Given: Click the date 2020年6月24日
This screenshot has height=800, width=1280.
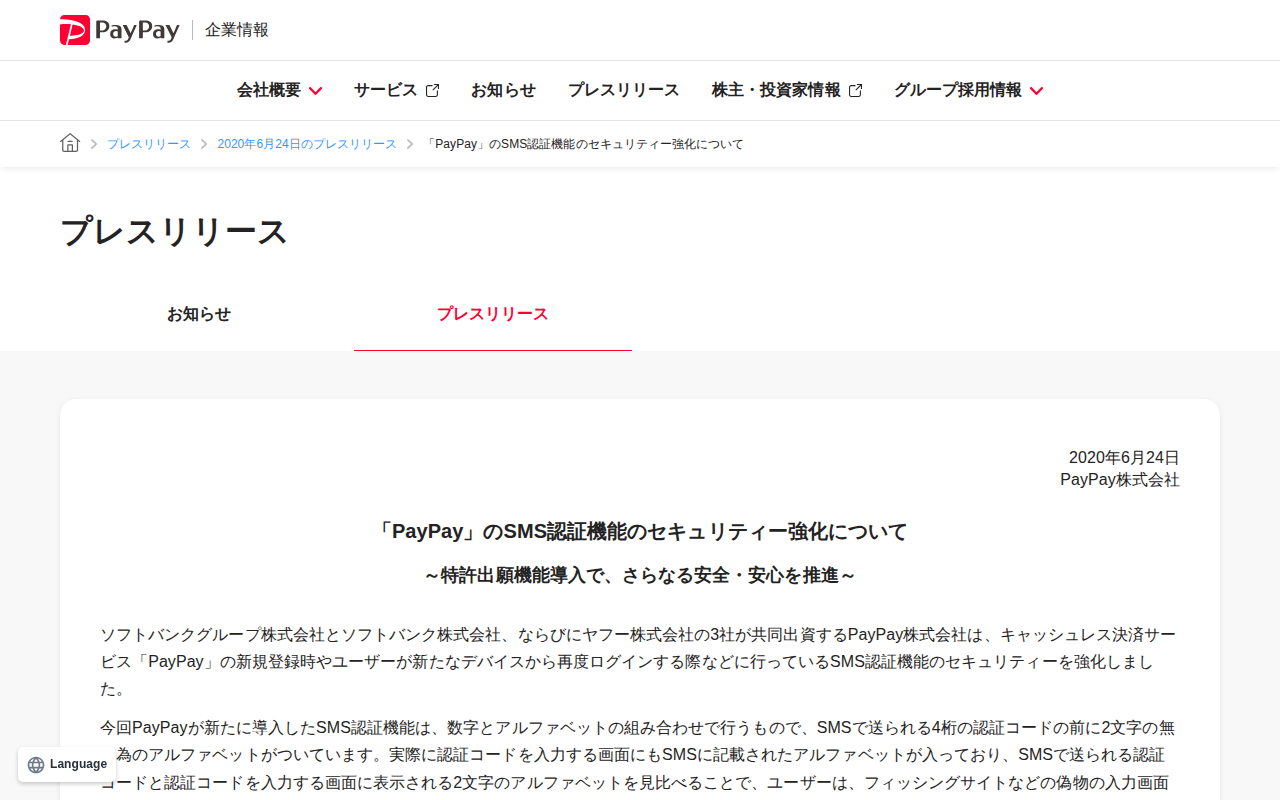Looking at the screenshot, I should click(x=1124, y=458).
